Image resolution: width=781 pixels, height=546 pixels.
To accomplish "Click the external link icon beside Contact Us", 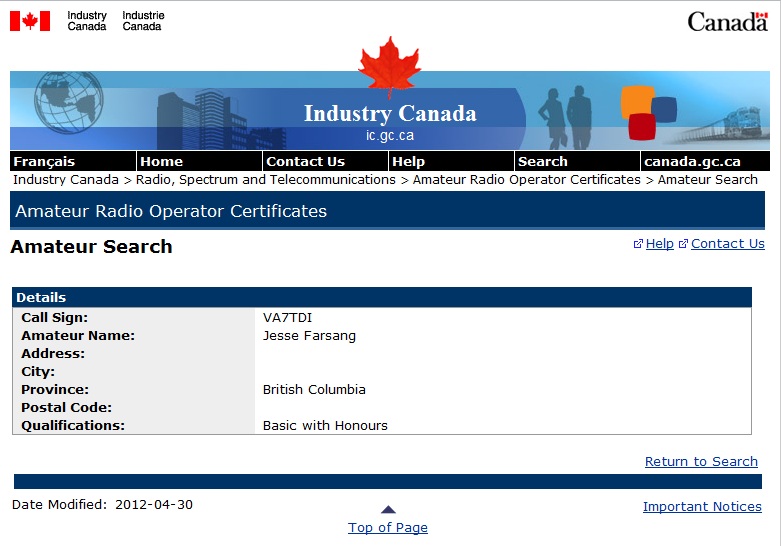I will click(x=683, y=244).
